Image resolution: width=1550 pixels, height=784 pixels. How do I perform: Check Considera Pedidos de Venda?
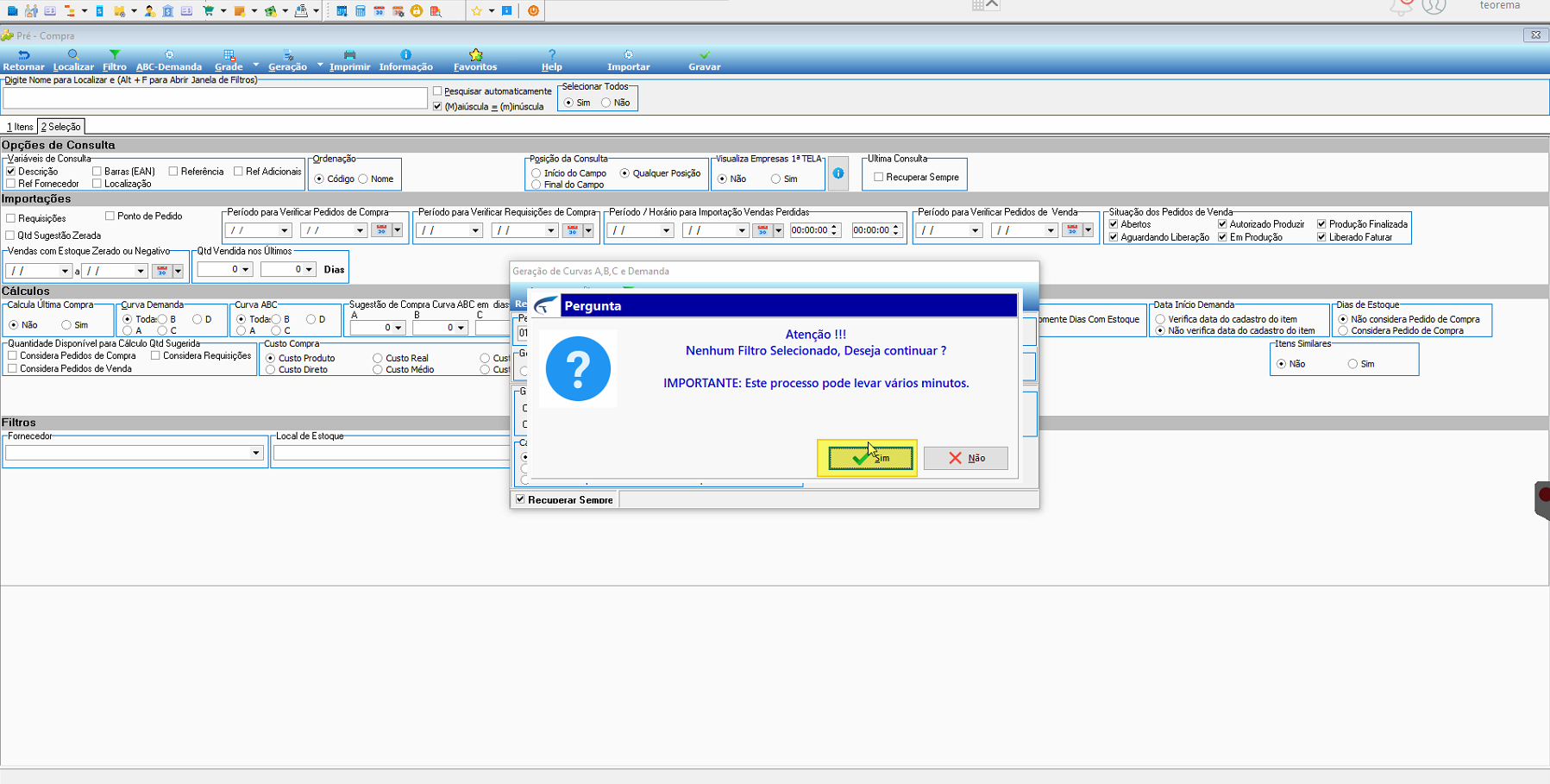[12, 369]
